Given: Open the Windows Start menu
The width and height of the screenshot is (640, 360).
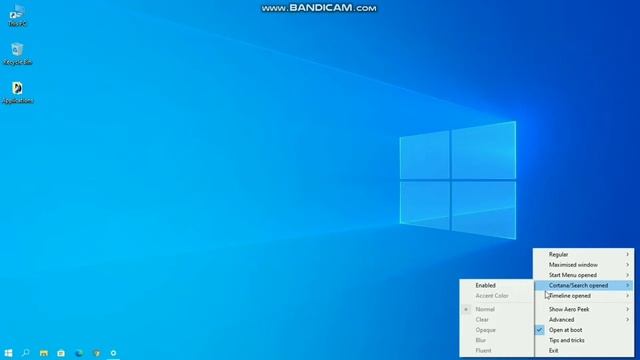Looking at the screenshot, I should 8,353.
